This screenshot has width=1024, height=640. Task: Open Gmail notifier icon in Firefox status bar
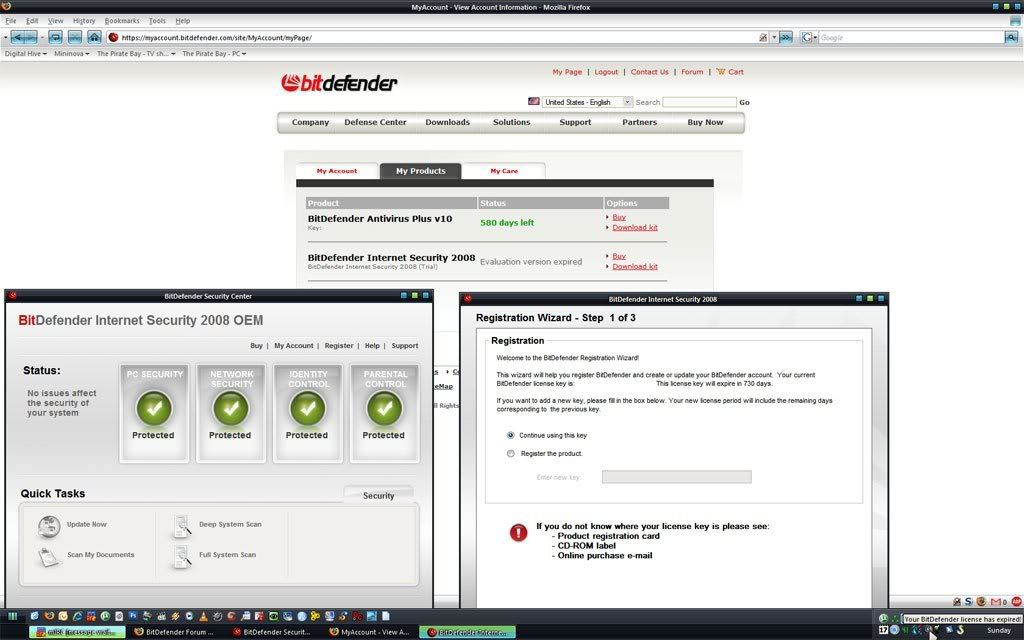pyautogui.click(x=997, y=601)
